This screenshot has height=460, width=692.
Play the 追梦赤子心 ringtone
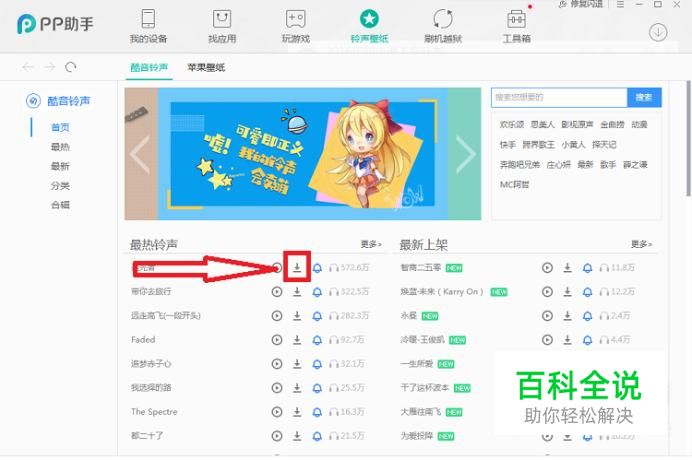[277, 364]
